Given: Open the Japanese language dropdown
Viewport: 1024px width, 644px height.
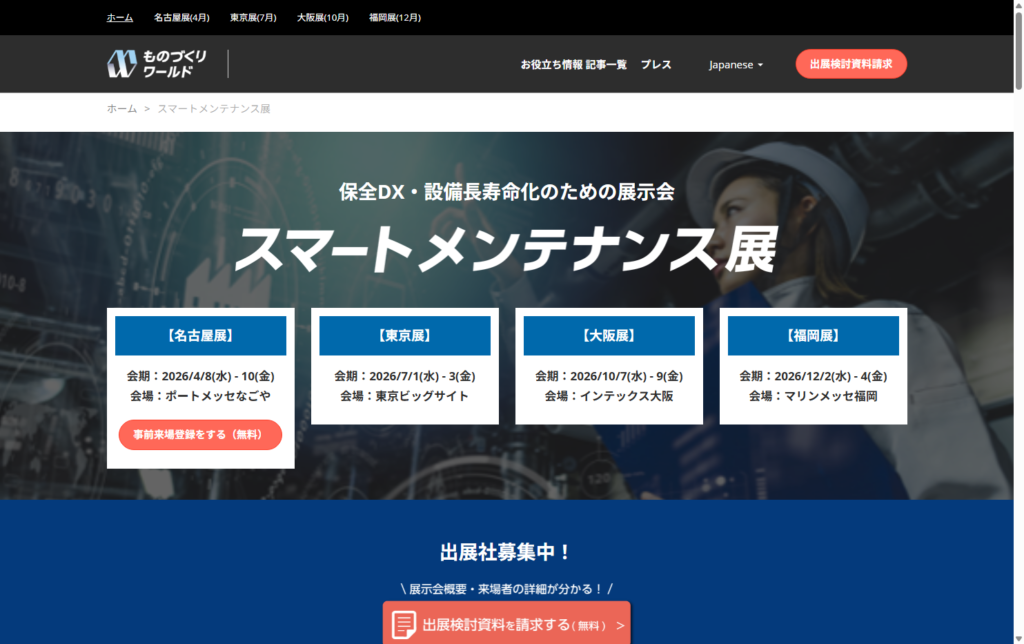Looking at the screenshot, I should click(x=736, y=64).
